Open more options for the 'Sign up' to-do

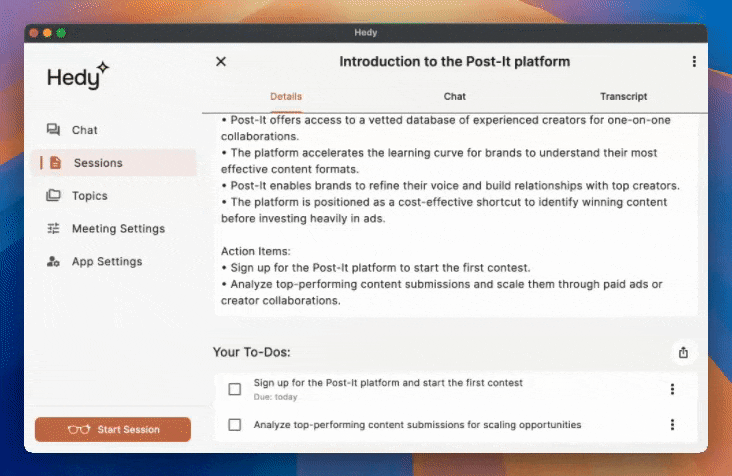tap(672, 389)
